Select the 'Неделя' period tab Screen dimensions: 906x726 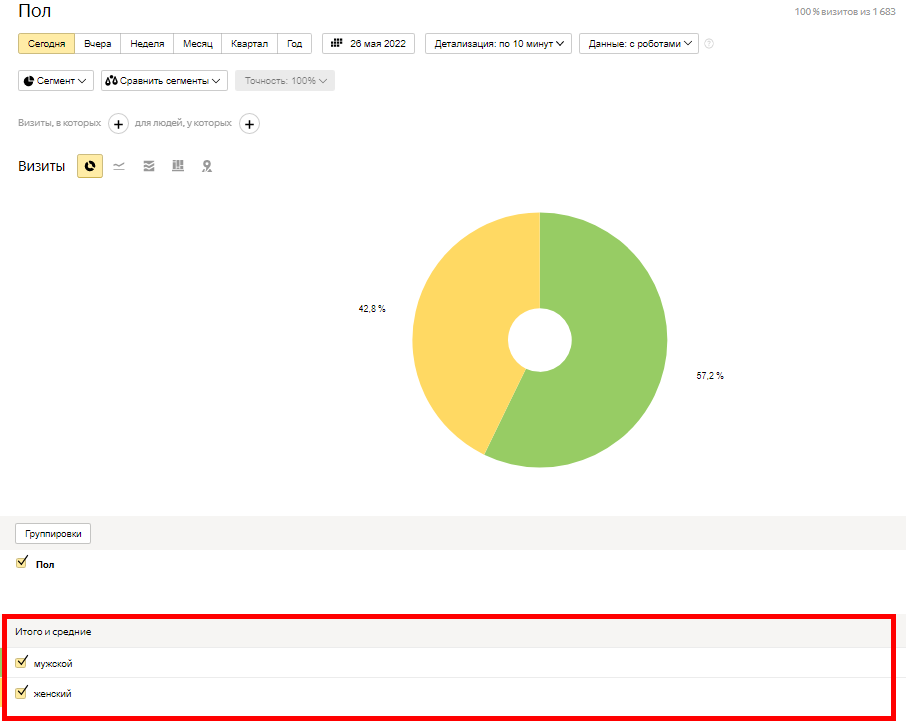[x=147, y=44]
